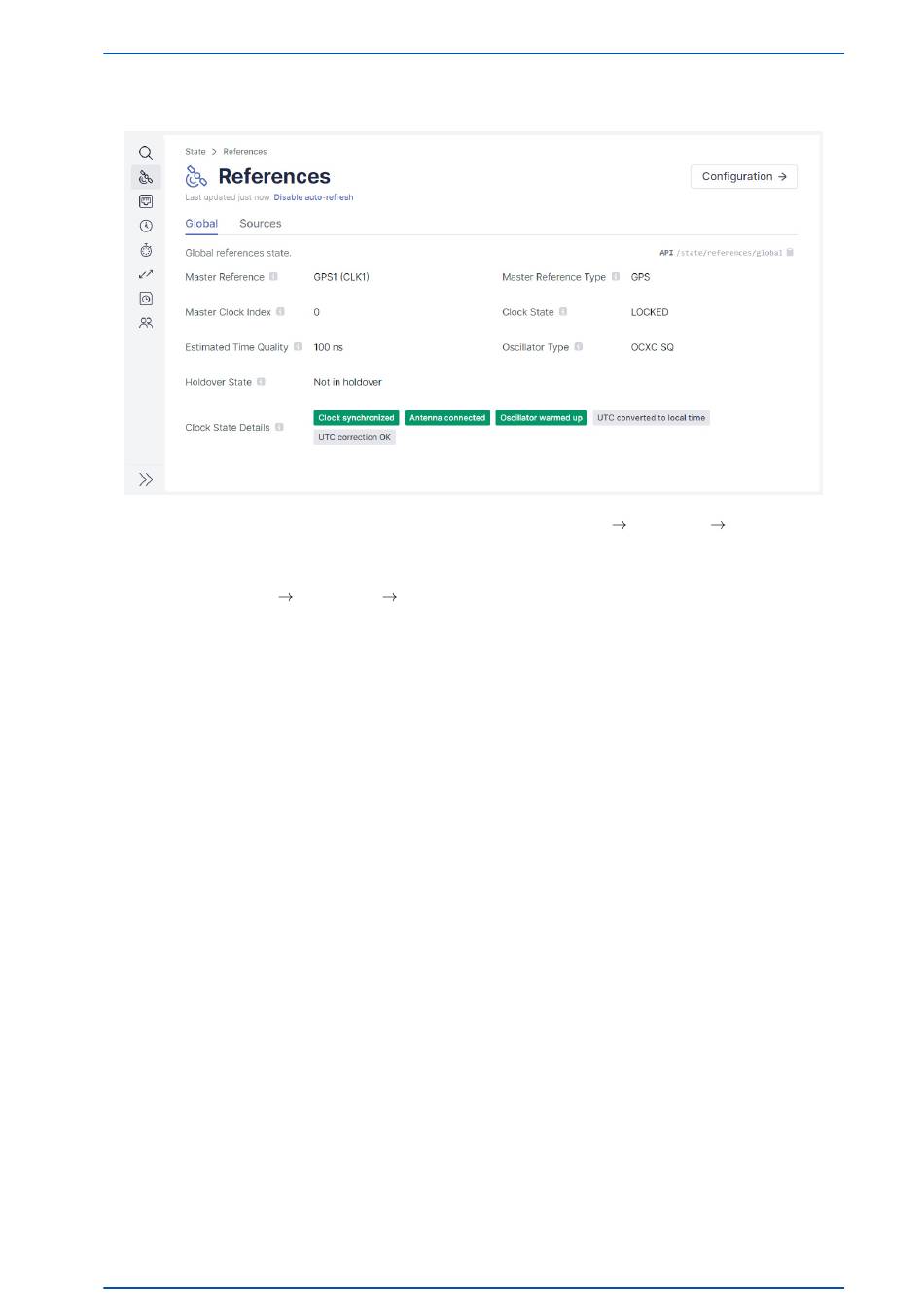Click the Global references state description

click(238, 253)
